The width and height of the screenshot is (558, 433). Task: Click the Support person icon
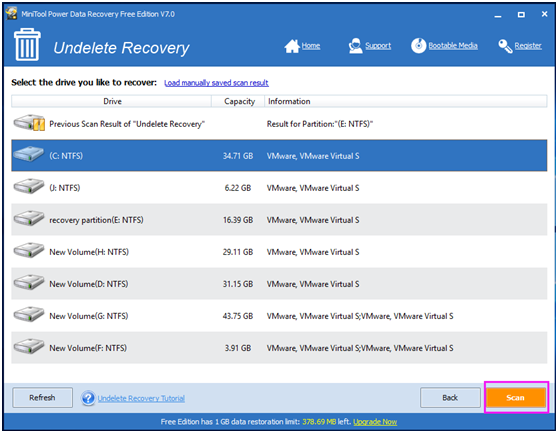click(x=355, y=46)
